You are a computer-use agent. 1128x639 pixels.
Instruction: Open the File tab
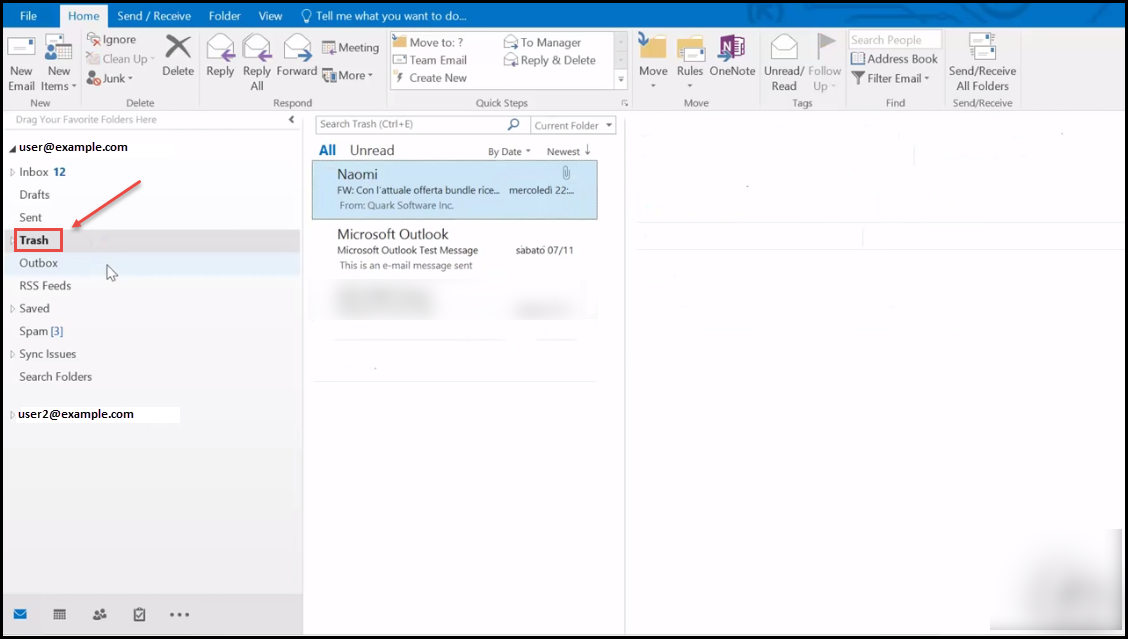(28, 15)
